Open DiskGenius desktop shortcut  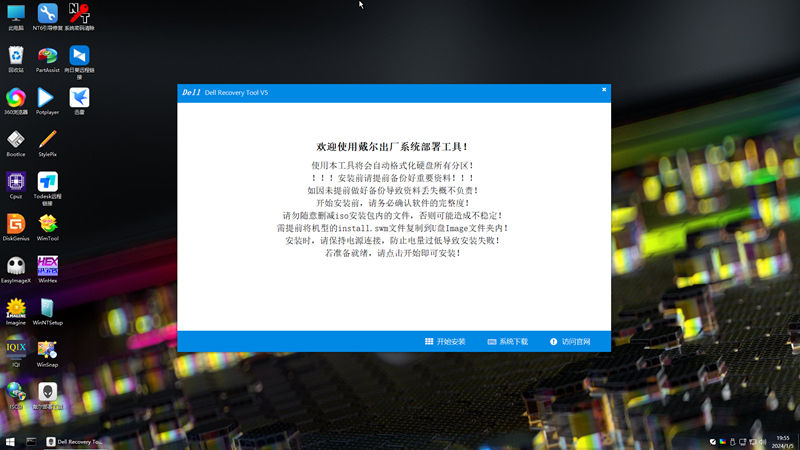pyautogui.click(x=16, y=227)
